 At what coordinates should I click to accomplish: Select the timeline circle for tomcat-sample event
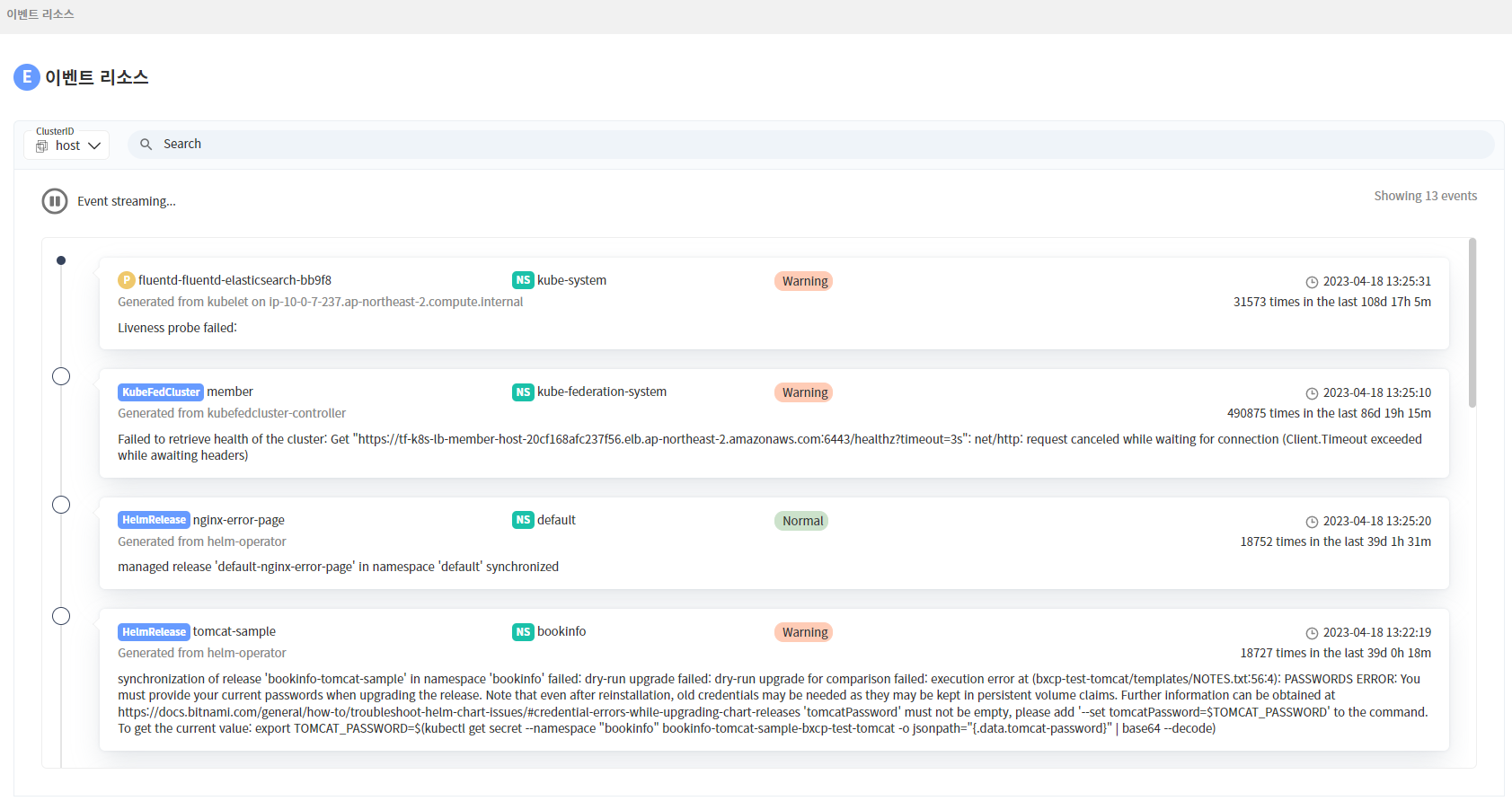tap(61, 616)
